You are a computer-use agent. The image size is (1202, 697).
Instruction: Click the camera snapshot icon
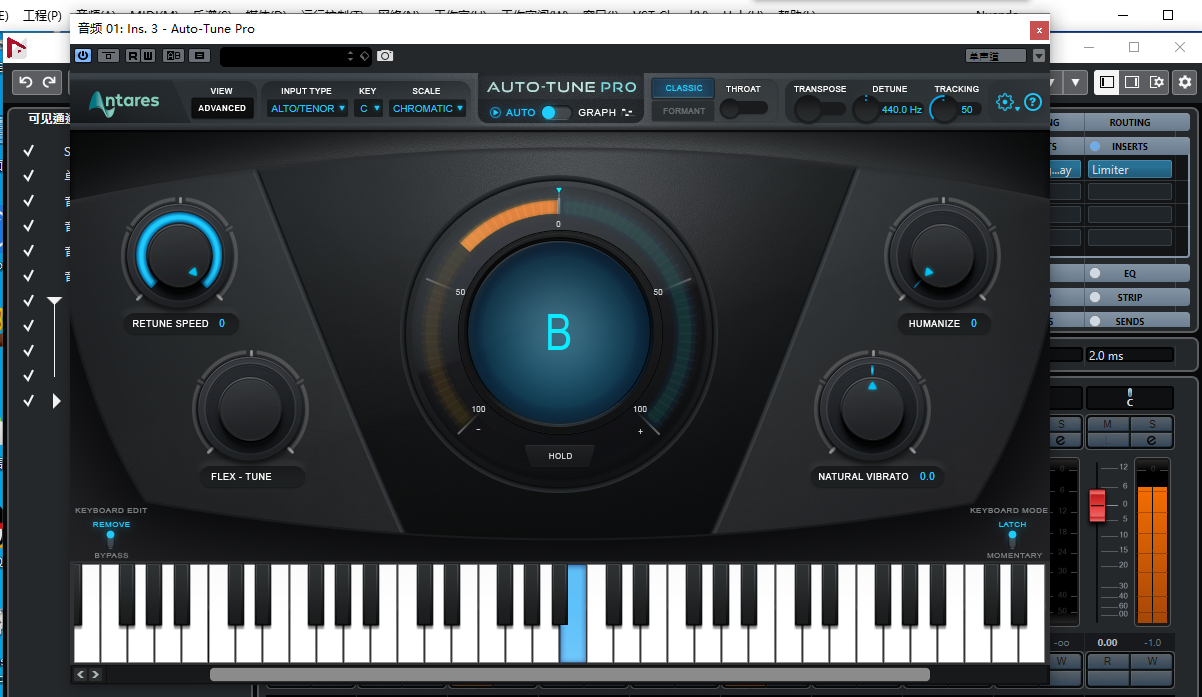tap(385, 56)
